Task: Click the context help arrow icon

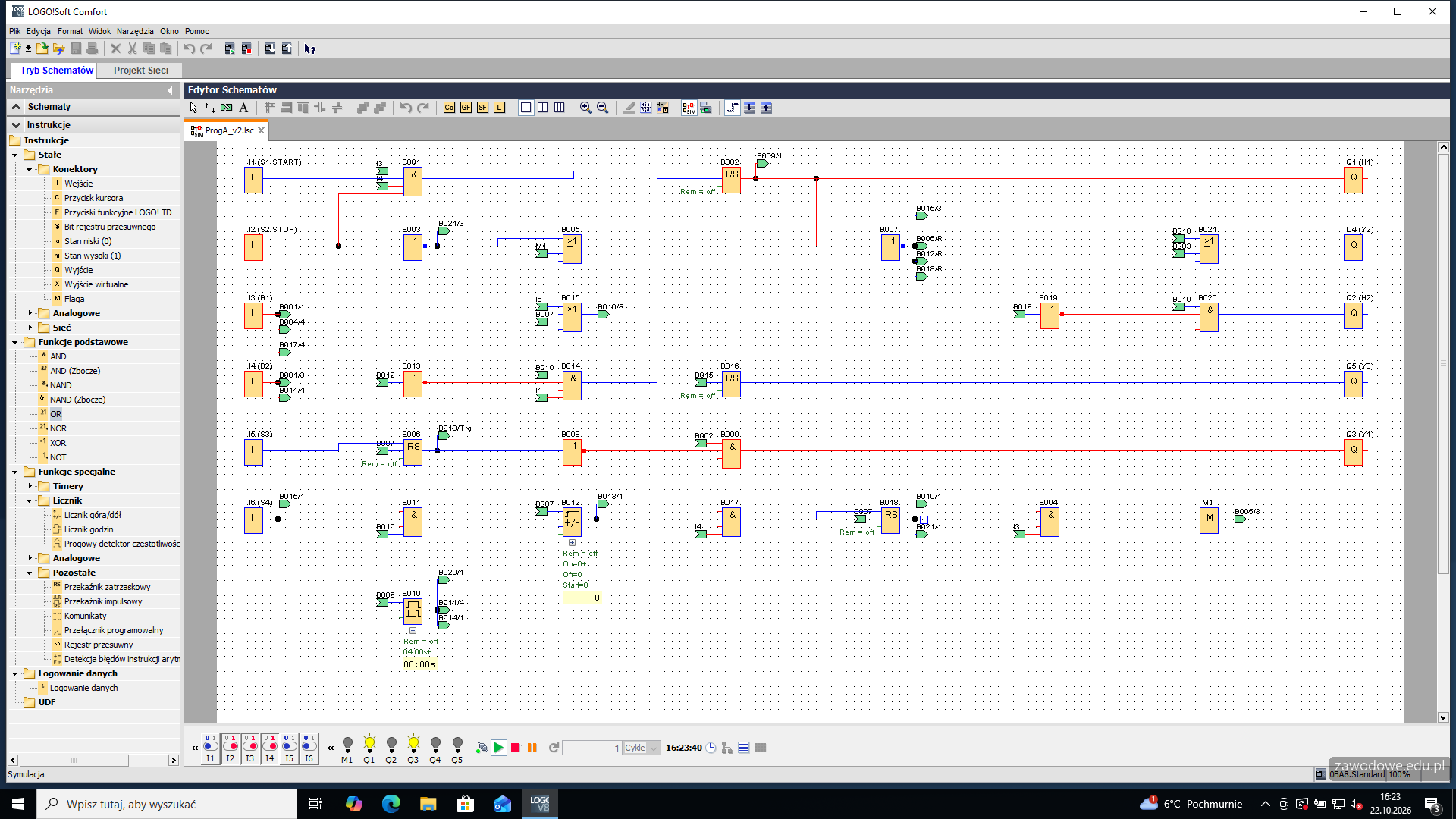Action: tap(309, 49)
